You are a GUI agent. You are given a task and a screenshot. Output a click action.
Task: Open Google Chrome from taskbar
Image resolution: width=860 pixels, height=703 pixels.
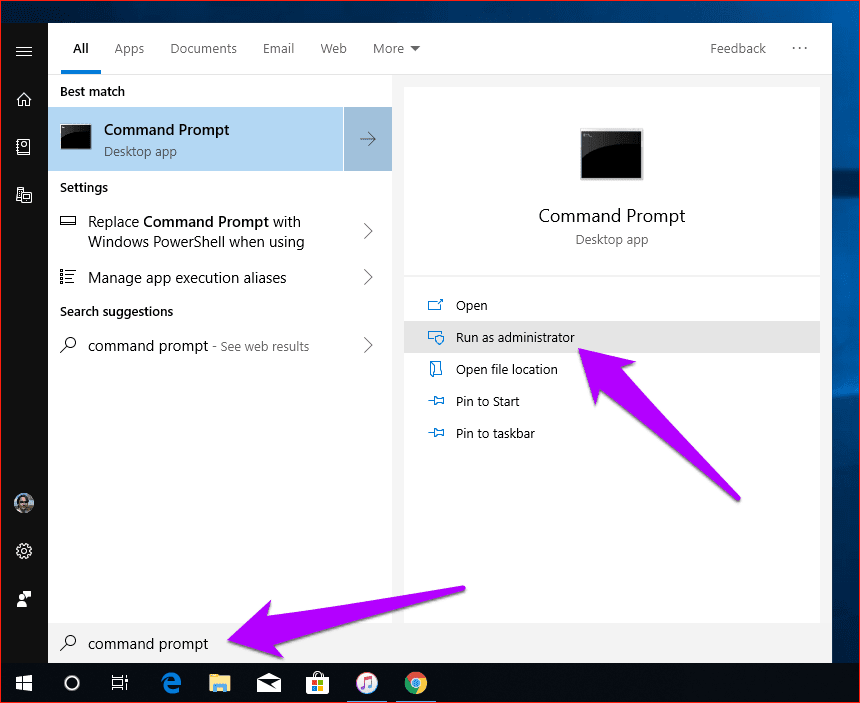coord(416,683)
